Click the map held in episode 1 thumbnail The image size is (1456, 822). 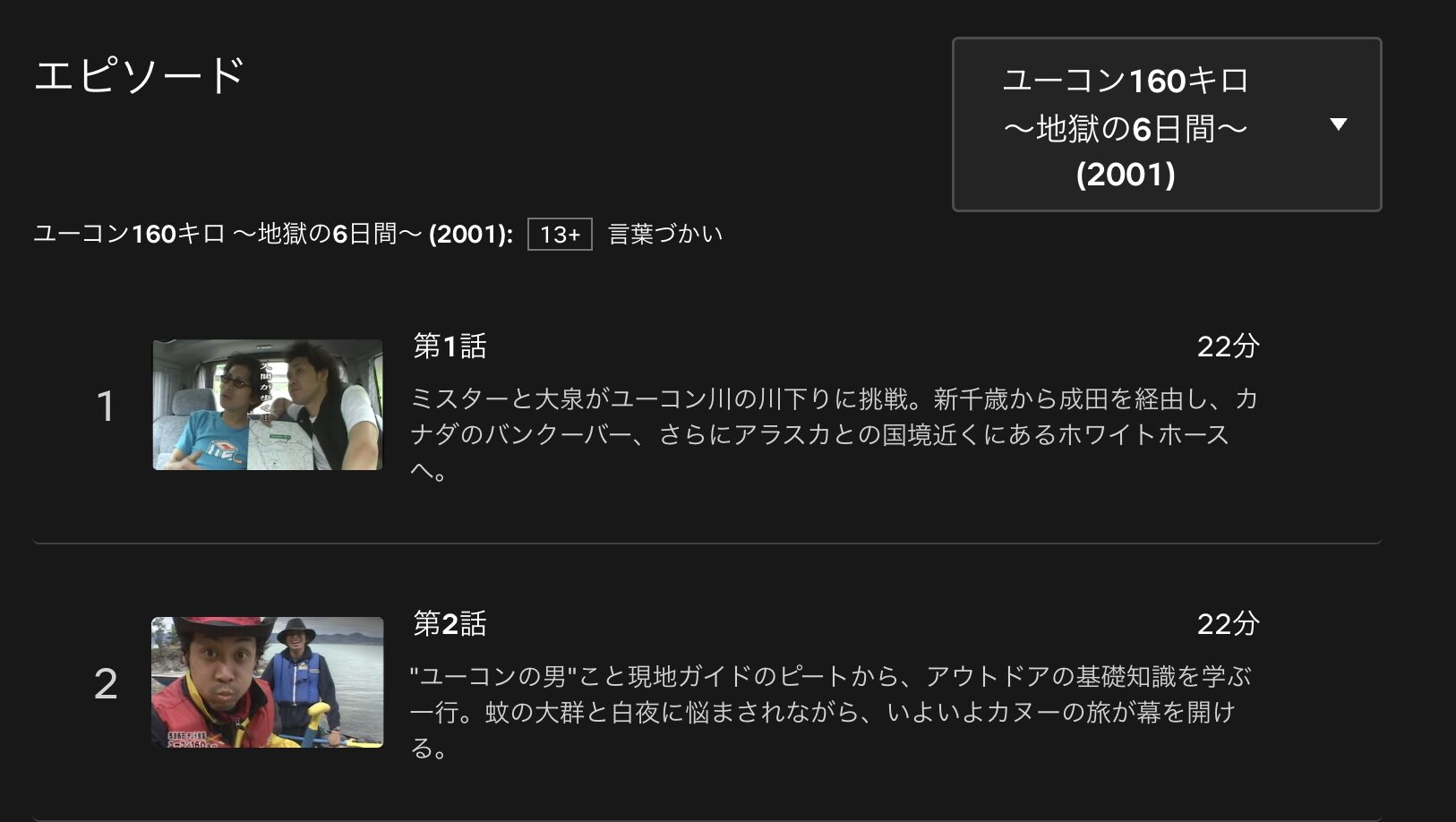[280, 441]
